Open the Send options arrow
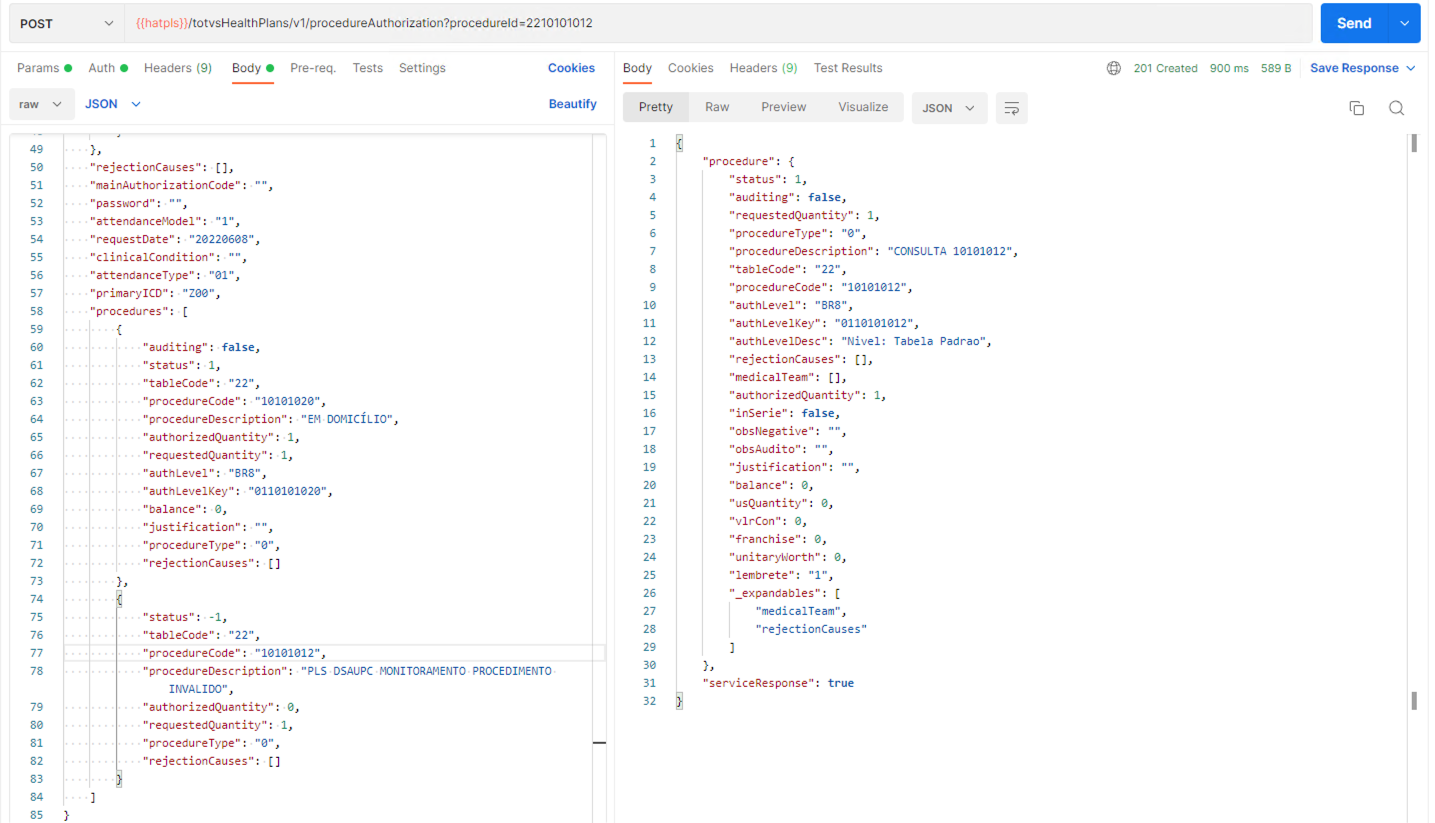1435x823 pixels. pyautogui.click(x=1405, y=23)
